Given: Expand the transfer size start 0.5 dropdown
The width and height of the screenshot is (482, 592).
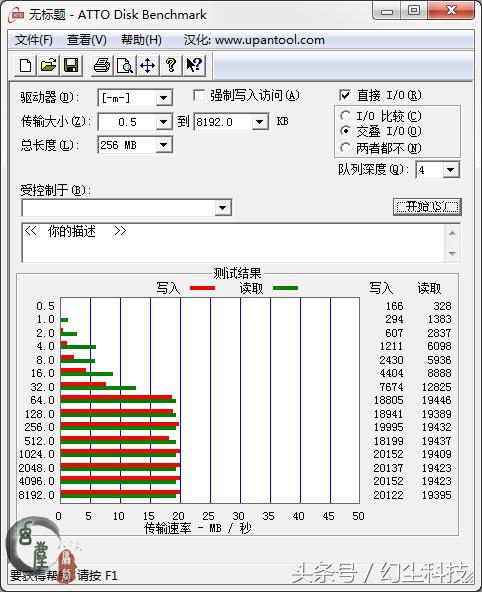Looking at the screenshot, I should point(164,122).
